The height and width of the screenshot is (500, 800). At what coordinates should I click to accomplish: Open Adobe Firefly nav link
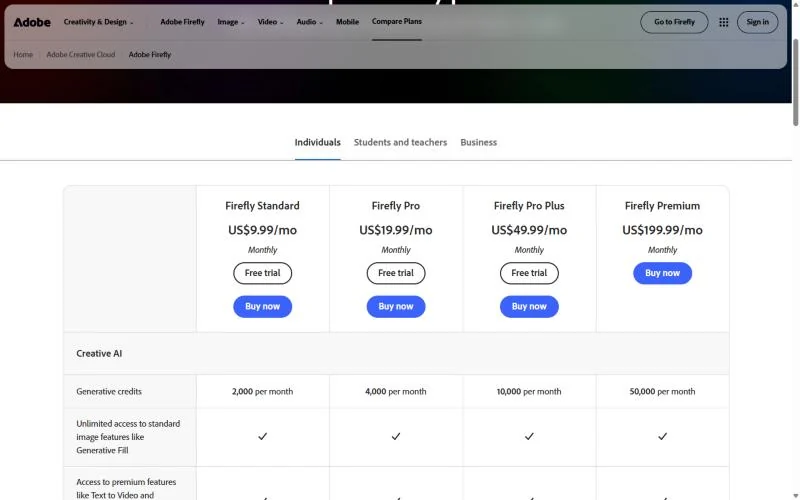[x=182, y=22]
